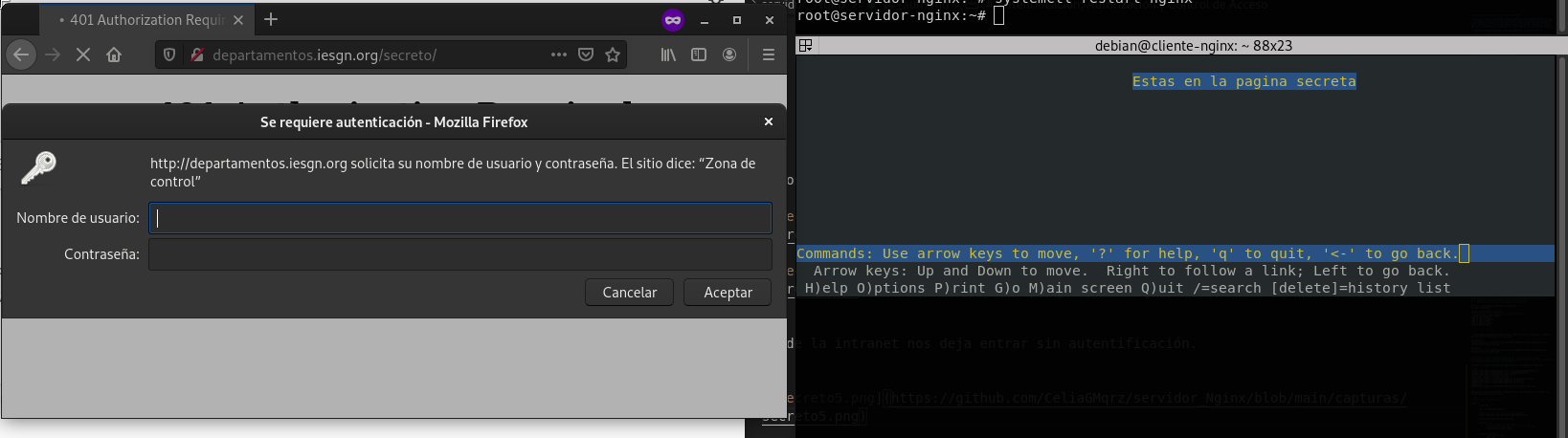This screenshot has height=438, width=1568.
Task: Open a new browser tab
Action: click(271, 19)
